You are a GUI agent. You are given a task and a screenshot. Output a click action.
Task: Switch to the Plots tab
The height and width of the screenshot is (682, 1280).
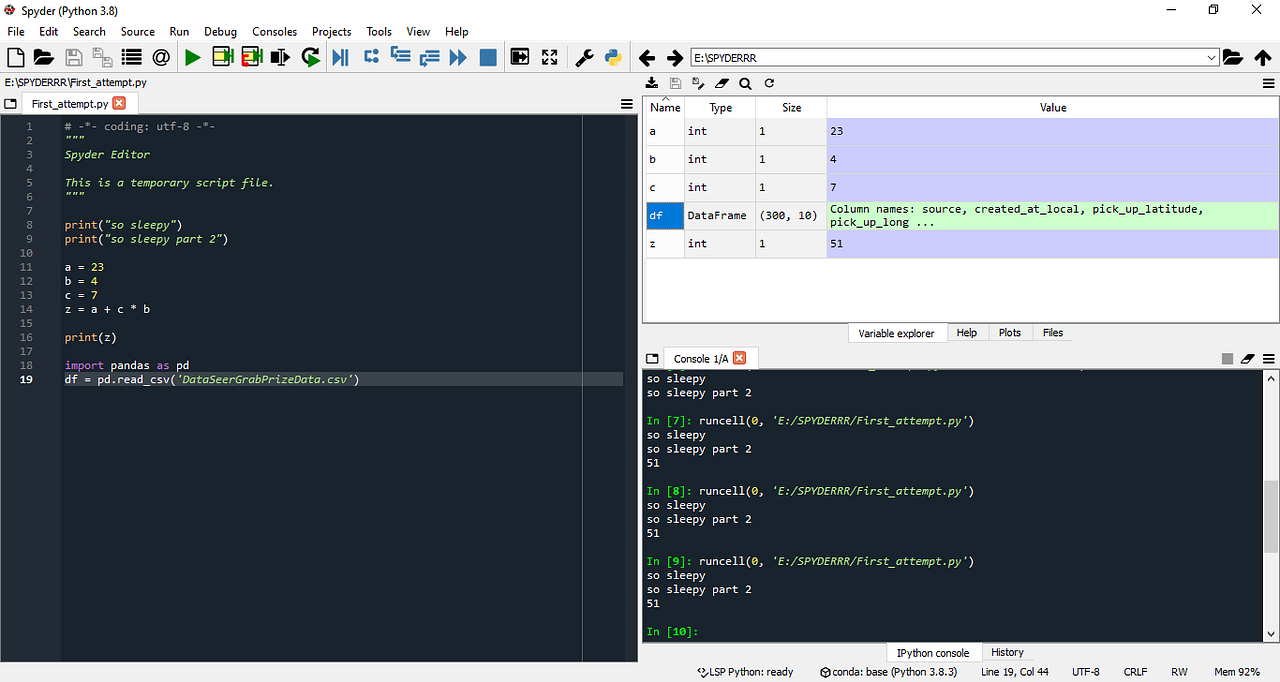[x=1009, y=332]
